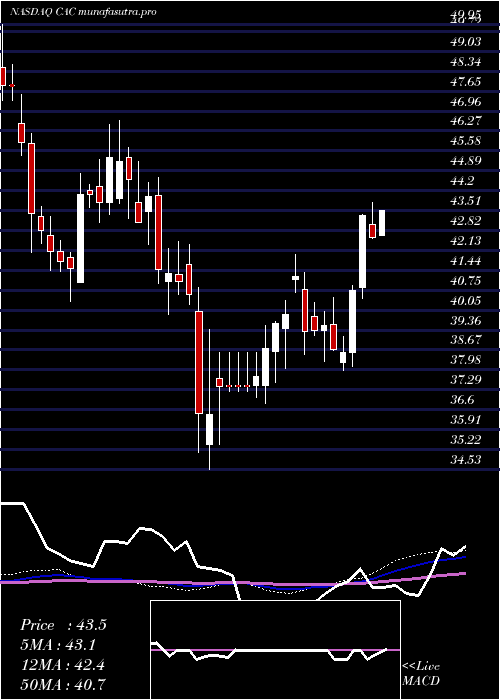500x700 pixels.
Task: Select the 43.51 price axis label
Action: point(466,201)
